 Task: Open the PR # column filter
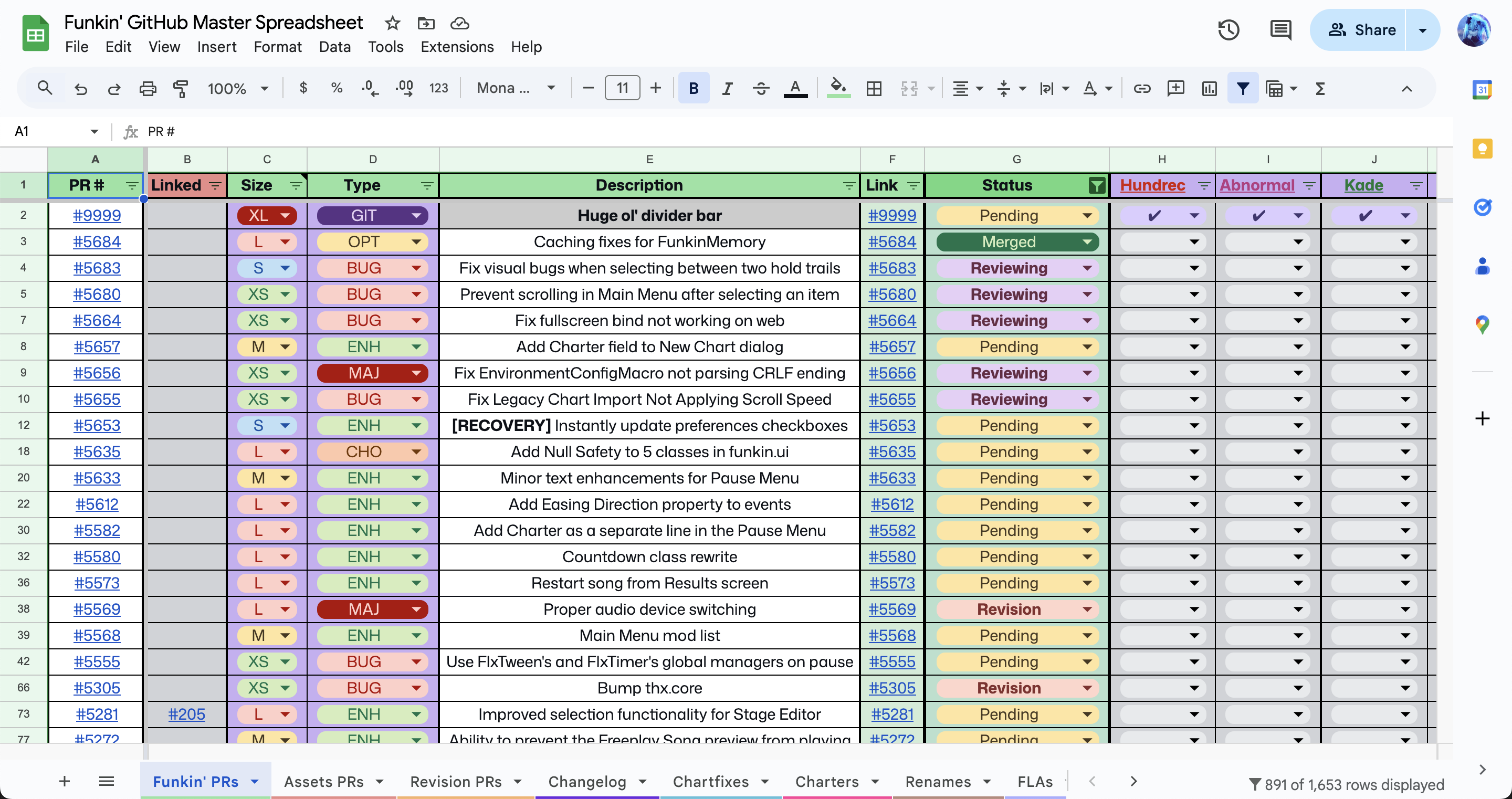click(131, 185)
